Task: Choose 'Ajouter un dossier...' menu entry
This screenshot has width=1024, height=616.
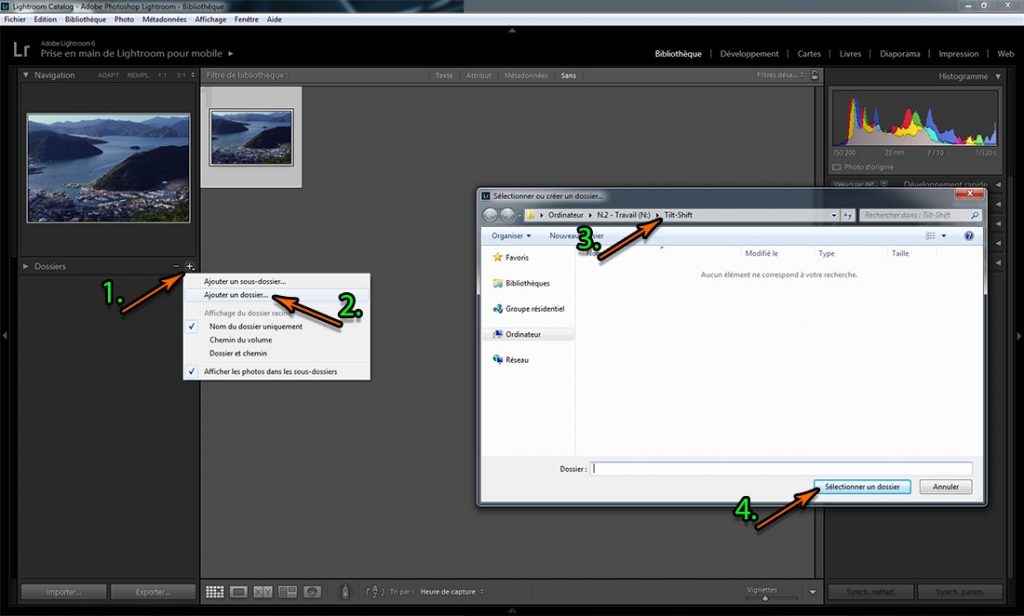Action: [236, 295]
